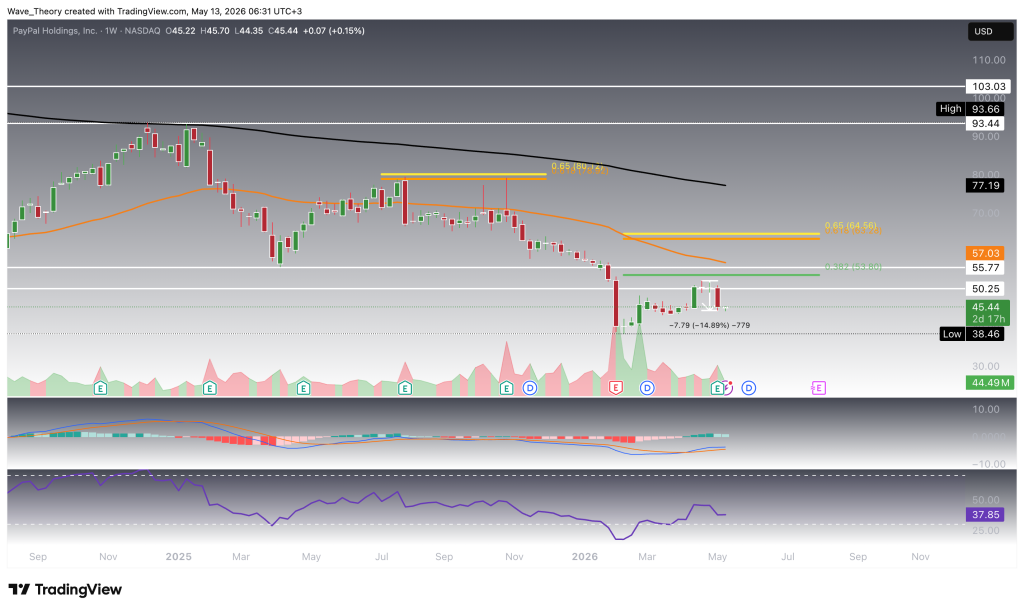Click the 2026 year label on time axis
This screenshot has height=611, width=1024.
pyautogui.click(x=584, y=556)
